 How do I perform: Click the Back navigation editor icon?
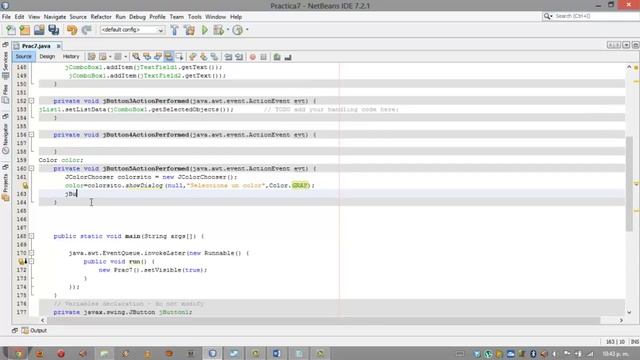[x=103, y=57]
